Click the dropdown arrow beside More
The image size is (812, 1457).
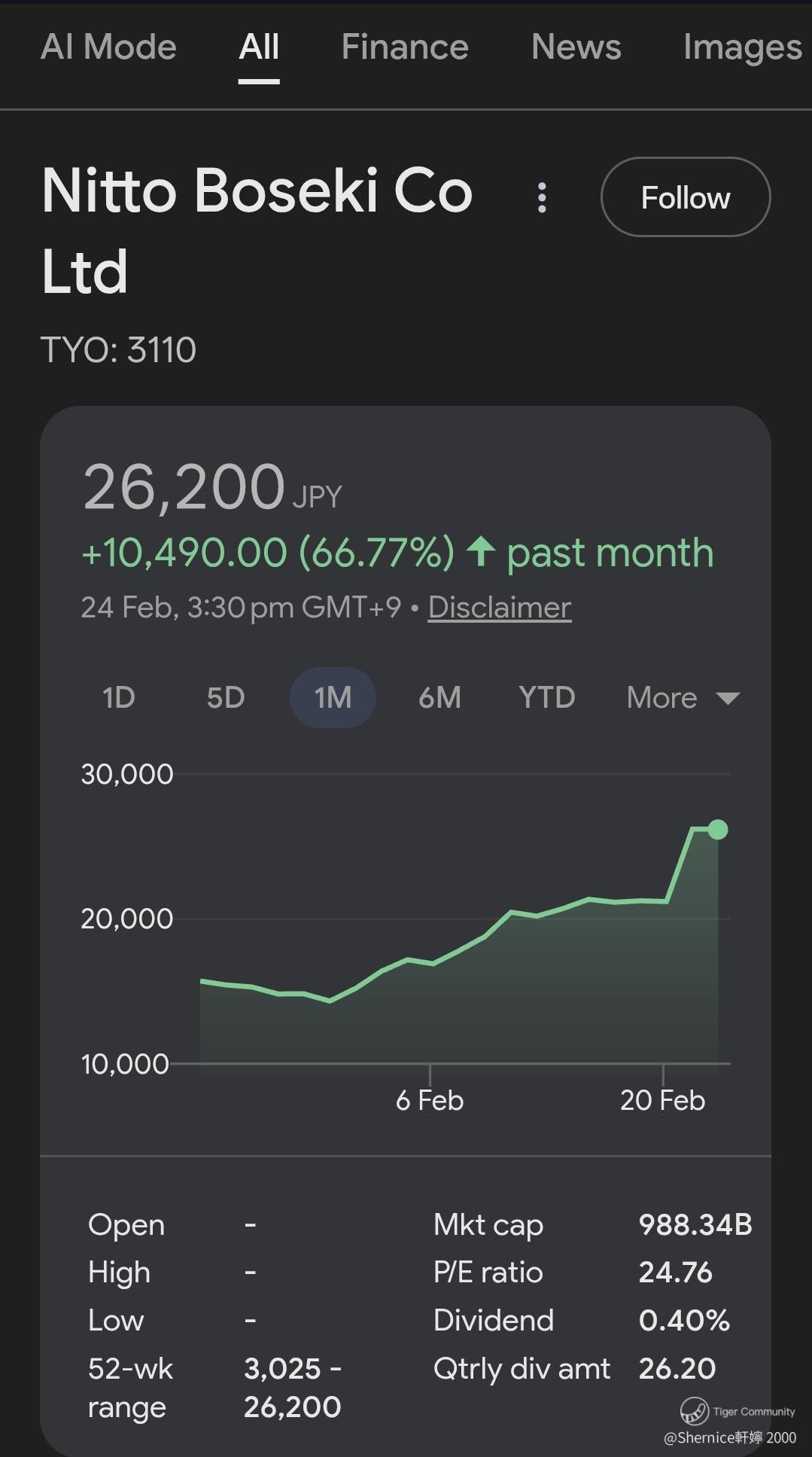[728, 698]
